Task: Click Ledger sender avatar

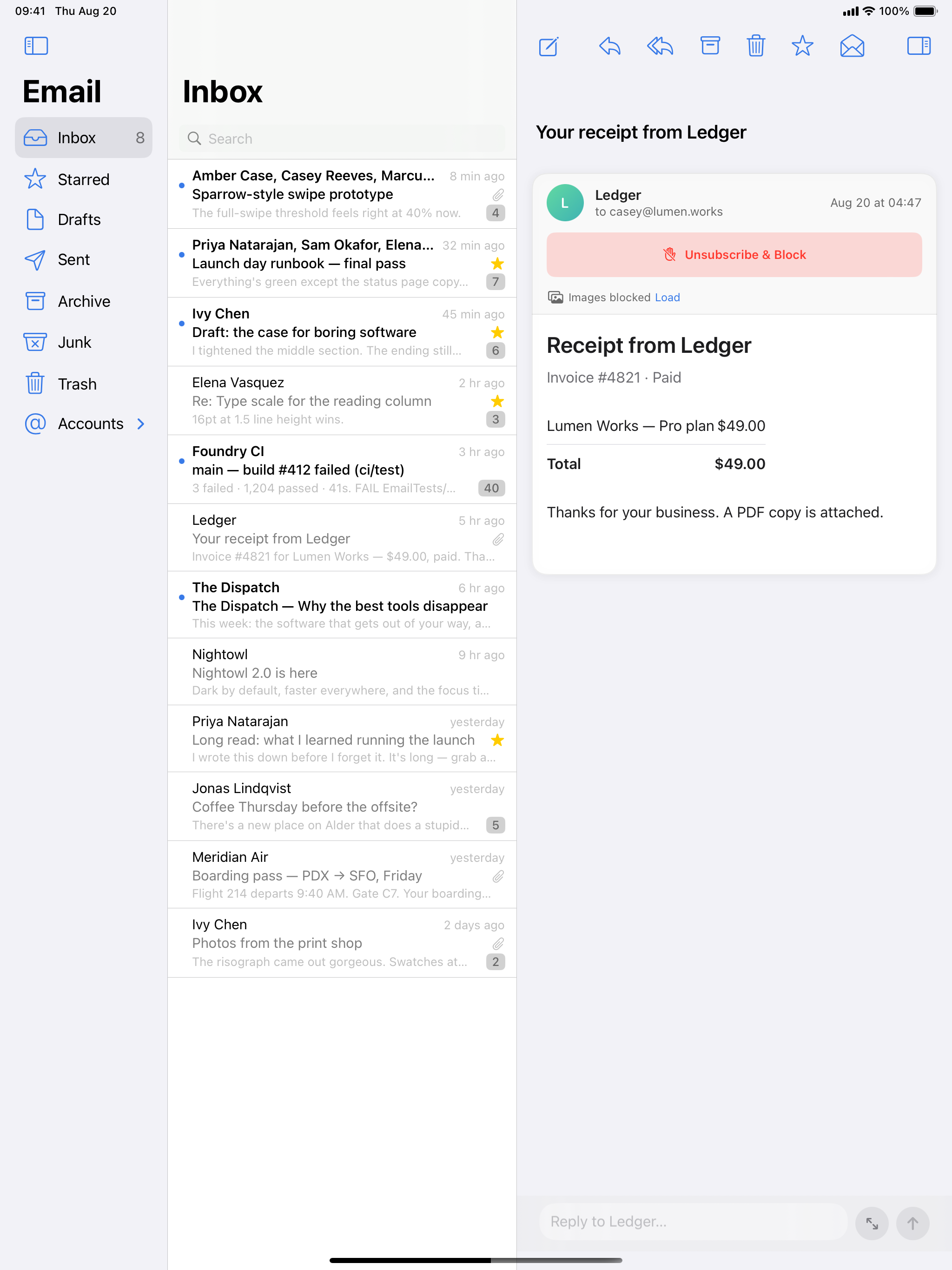Action: pyautogui.click(x=565, y=203)
